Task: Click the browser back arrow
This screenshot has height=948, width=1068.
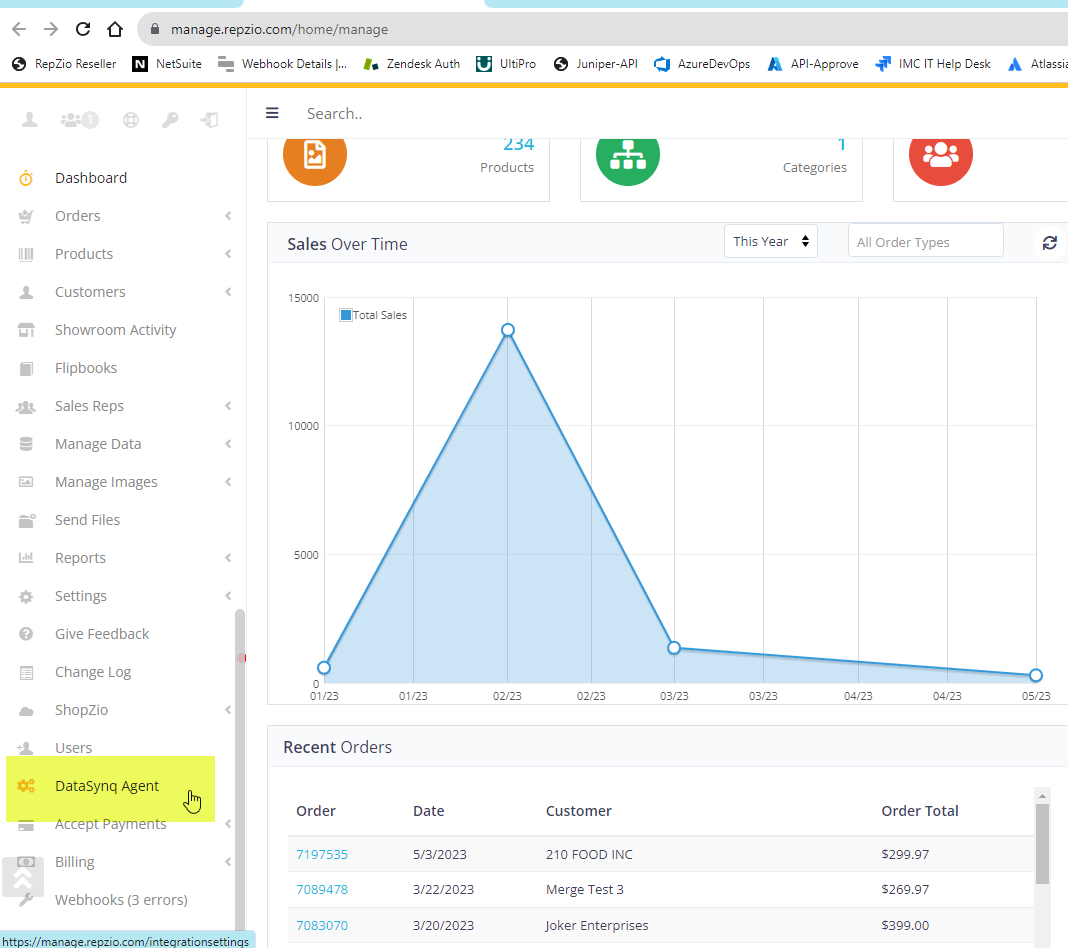Action: [x=19, y=29]
